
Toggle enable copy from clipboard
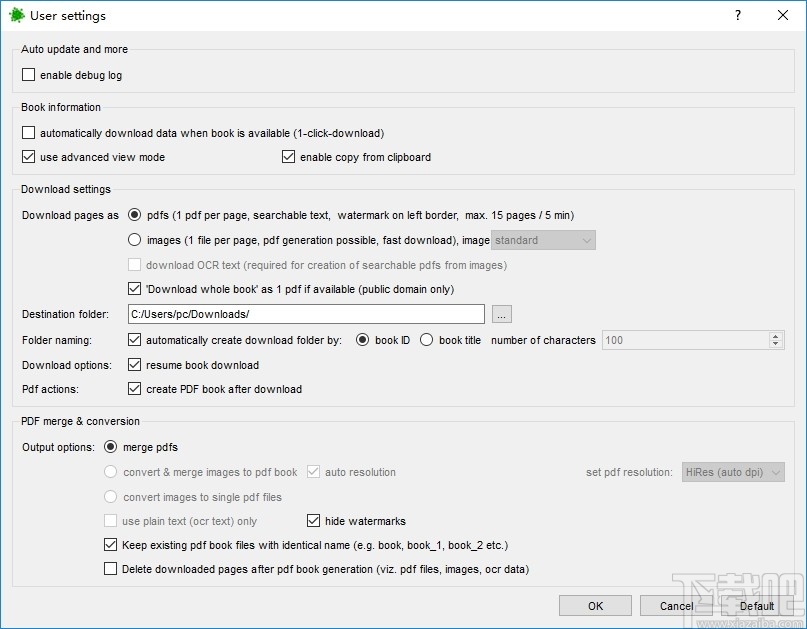click(288, 157)
